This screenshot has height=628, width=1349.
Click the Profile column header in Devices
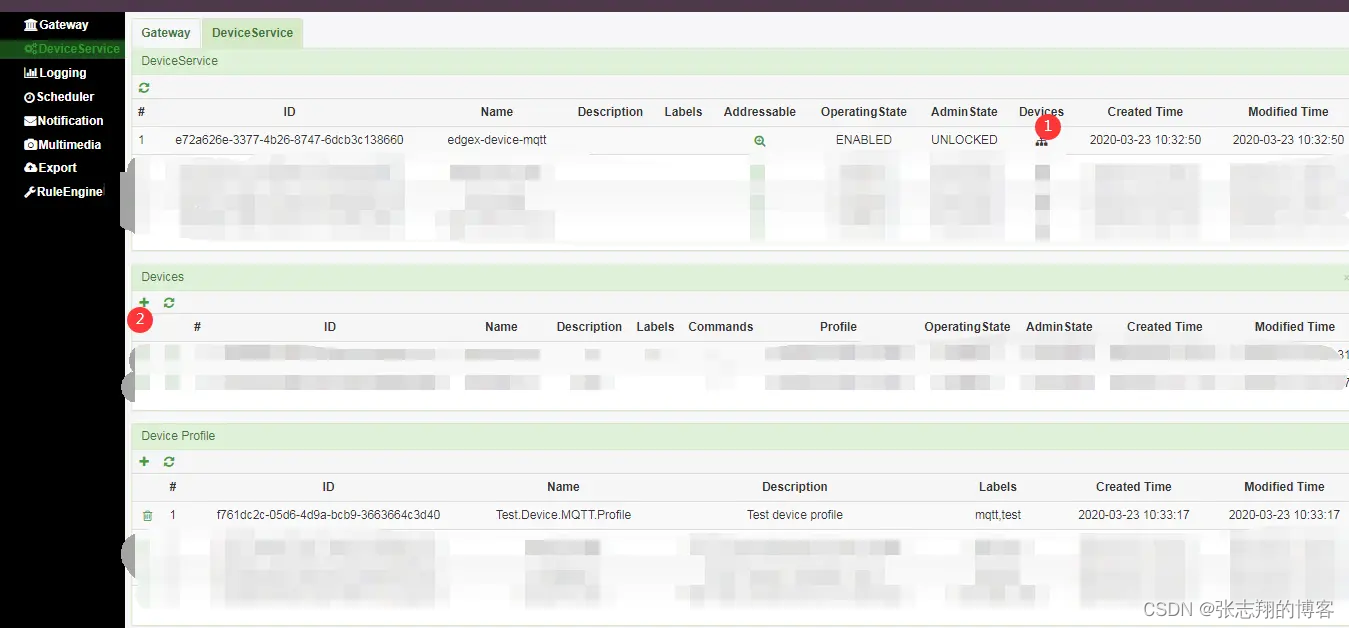838,327
